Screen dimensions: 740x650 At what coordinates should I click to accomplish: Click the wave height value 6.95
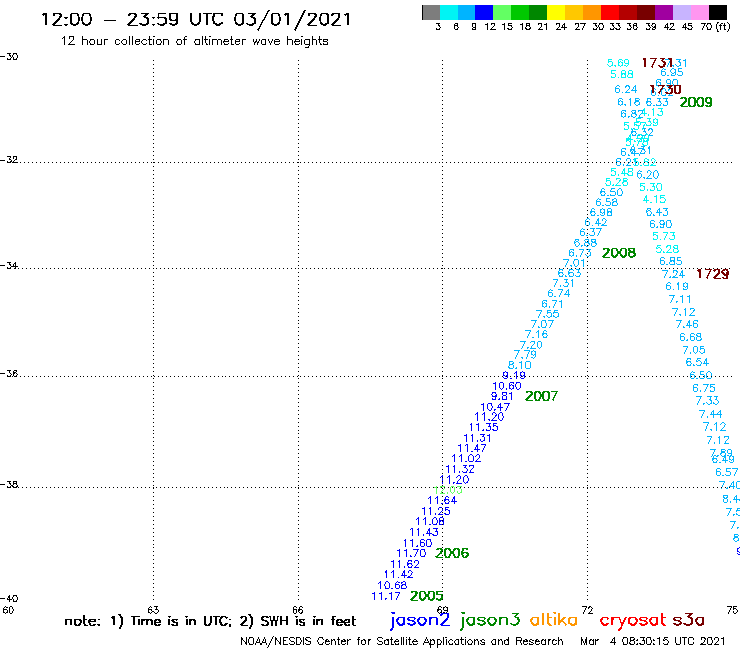672,72
